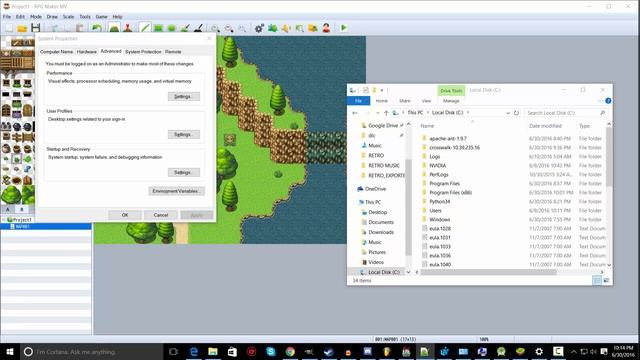
Task: Open the Tools menu
Action: pyautogui.click(x=85, y=17)
